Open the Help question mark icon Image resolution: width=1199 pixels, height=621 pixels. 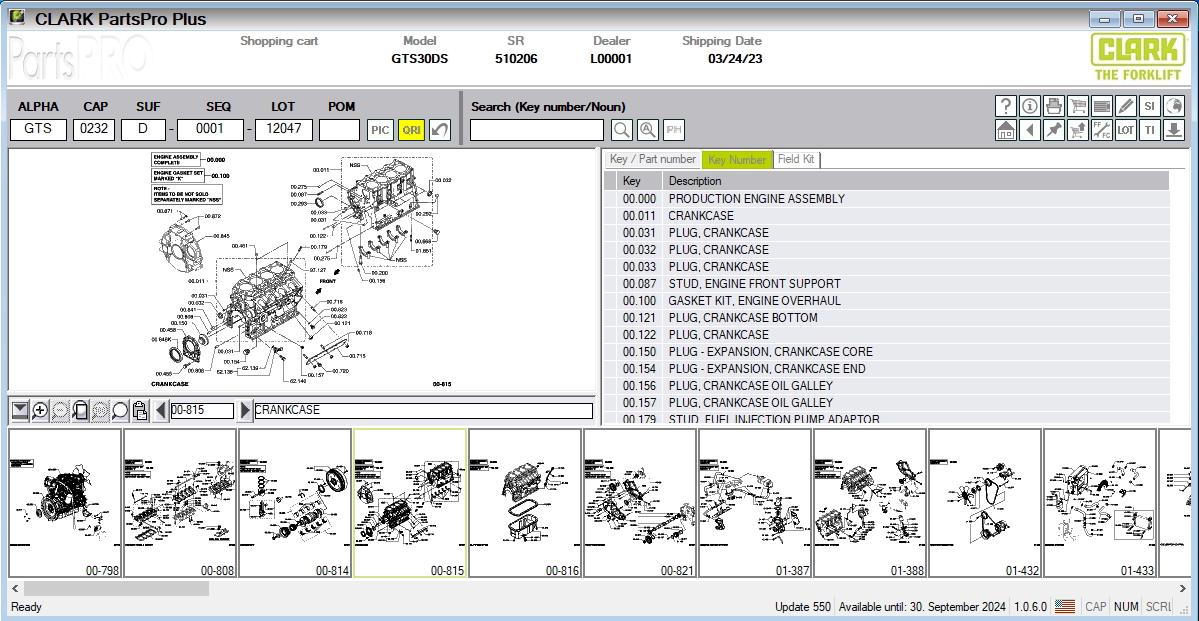point(1006,106)
